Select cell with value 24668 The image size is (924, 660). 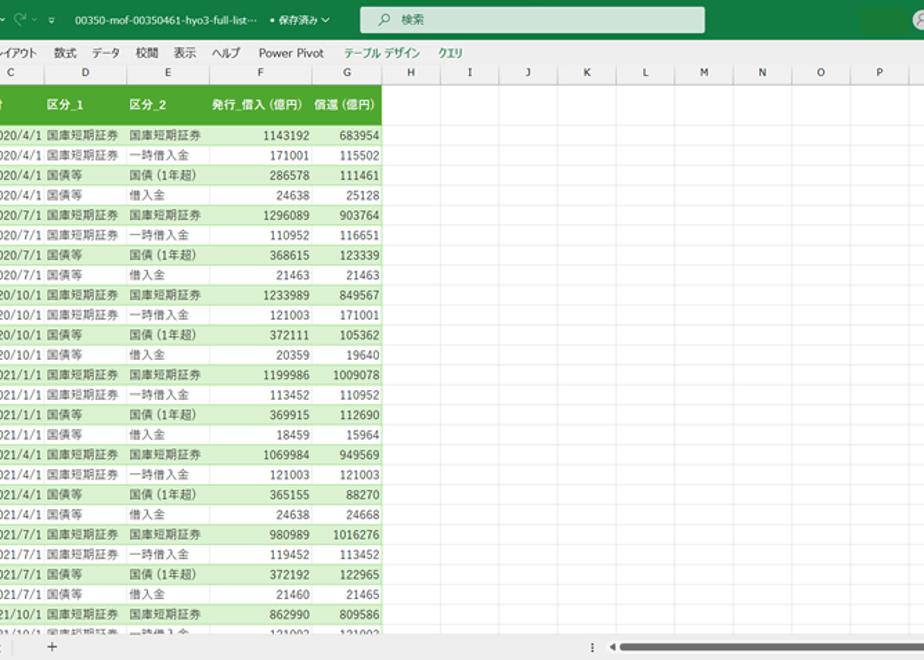pos(347,515)
